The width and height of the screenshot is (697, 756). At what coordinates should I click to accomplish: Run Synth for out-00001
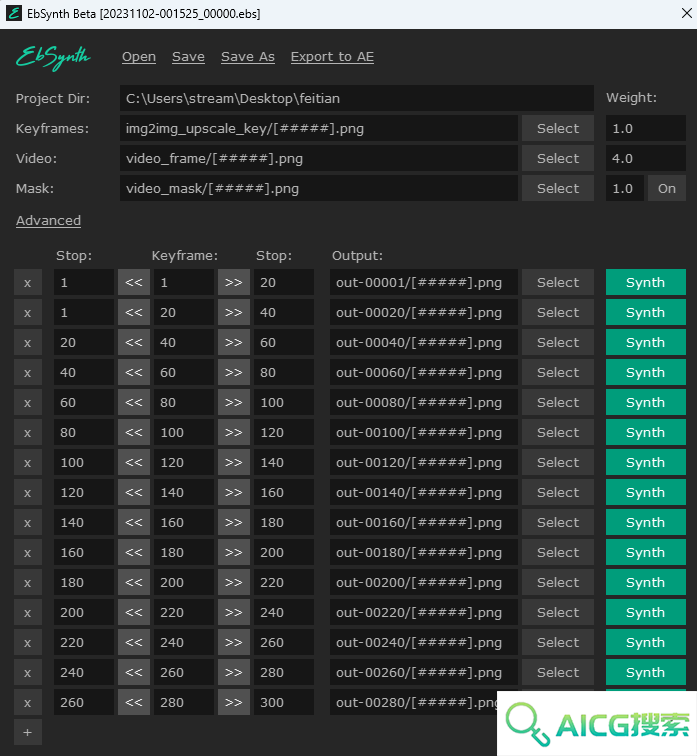[x=645, y=283]
